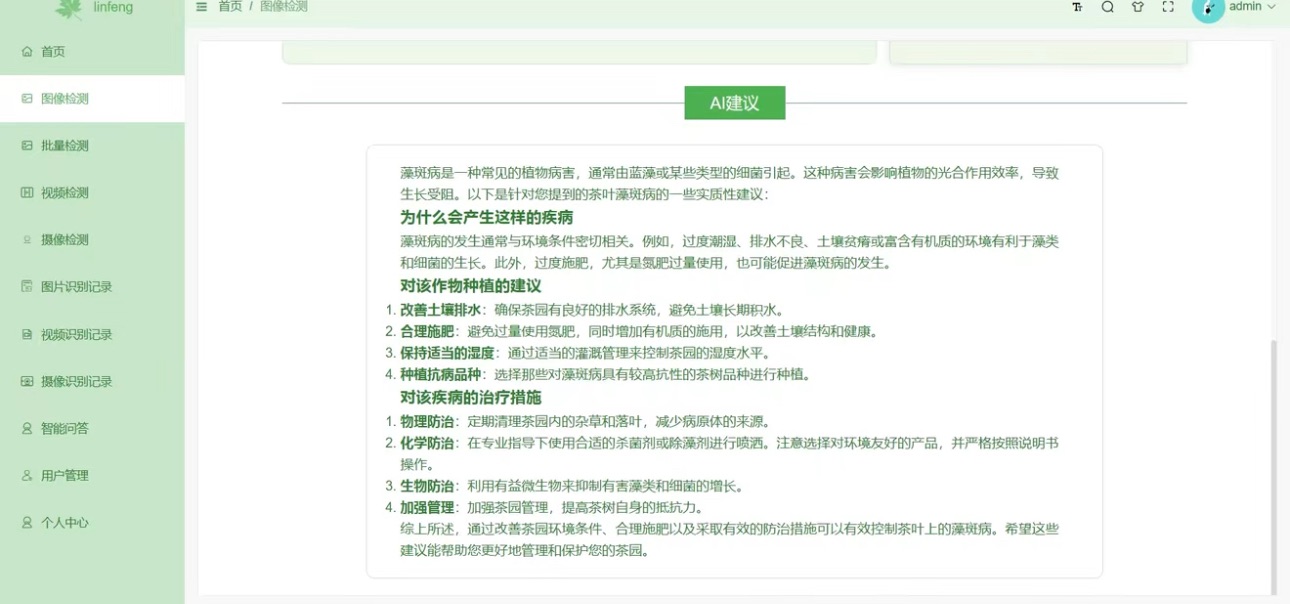Enter fullscreen mode via bracket icon
This screenshot has width=1290, height=604.
(x=1168, y=7)
